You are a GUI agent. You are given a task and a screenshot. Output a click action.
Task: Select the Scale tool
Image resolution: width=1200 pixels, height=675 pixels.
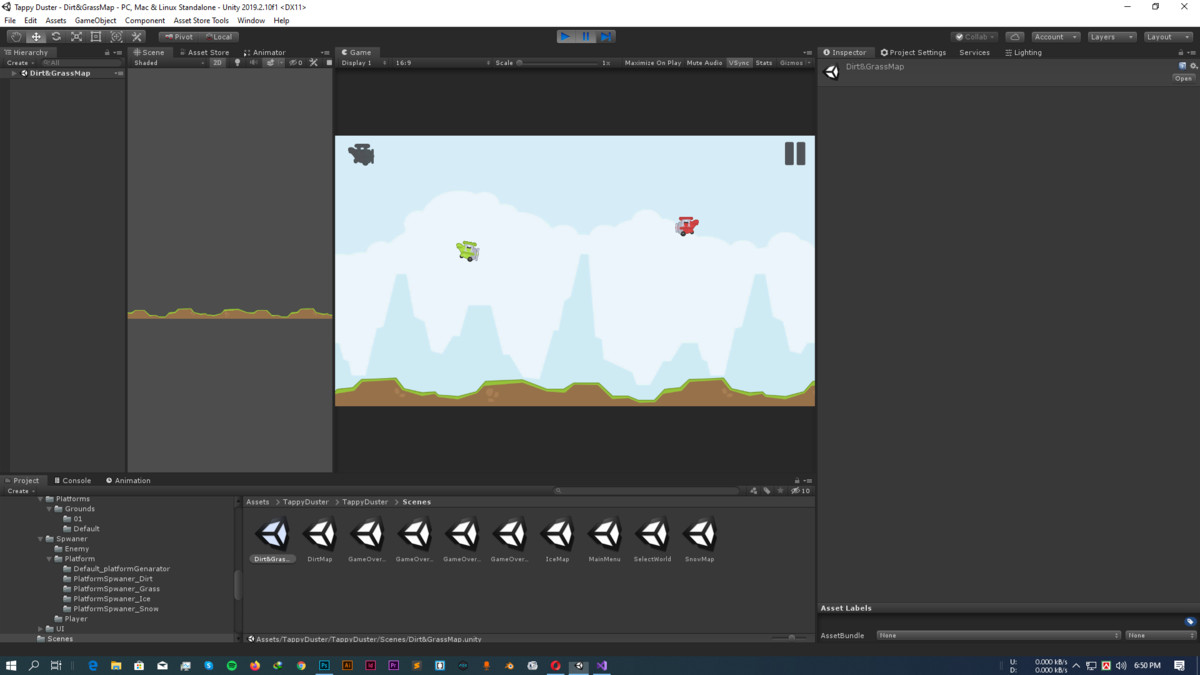coord(76,36)
